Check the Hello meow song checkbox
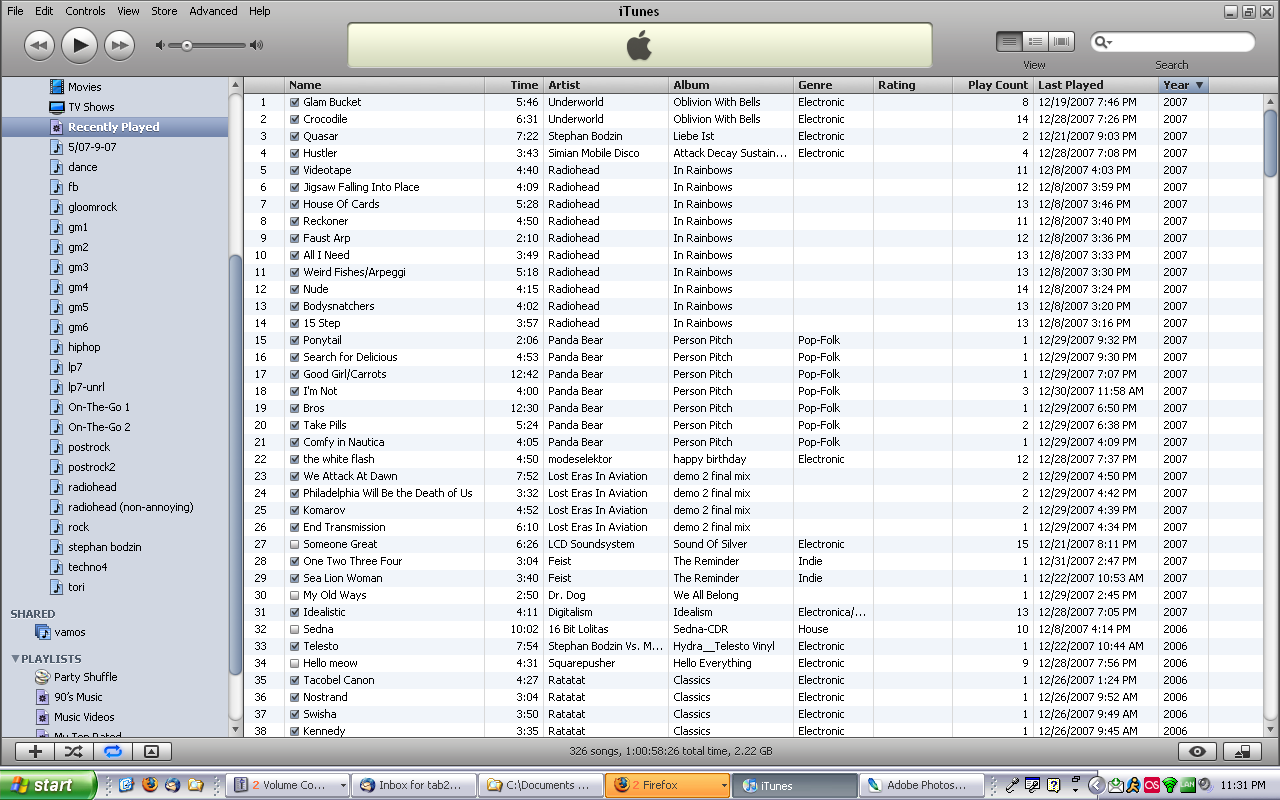1280x800 pixels. tap(295, 663)
